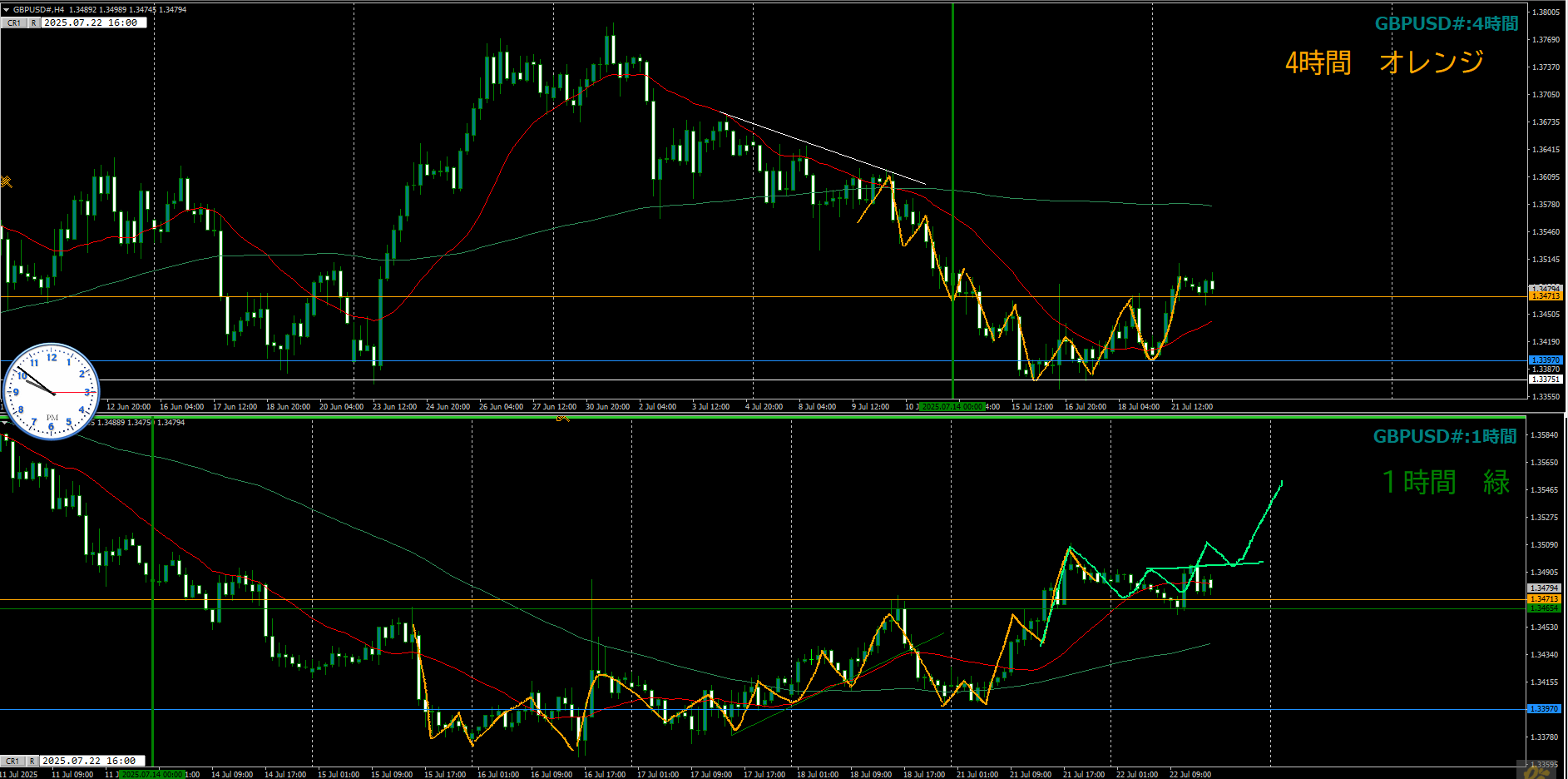This screenshot has height=779, width=1568.
Task: Click the green 1.34654 price label on 1-hour chart
Action: click(1544, 608)
